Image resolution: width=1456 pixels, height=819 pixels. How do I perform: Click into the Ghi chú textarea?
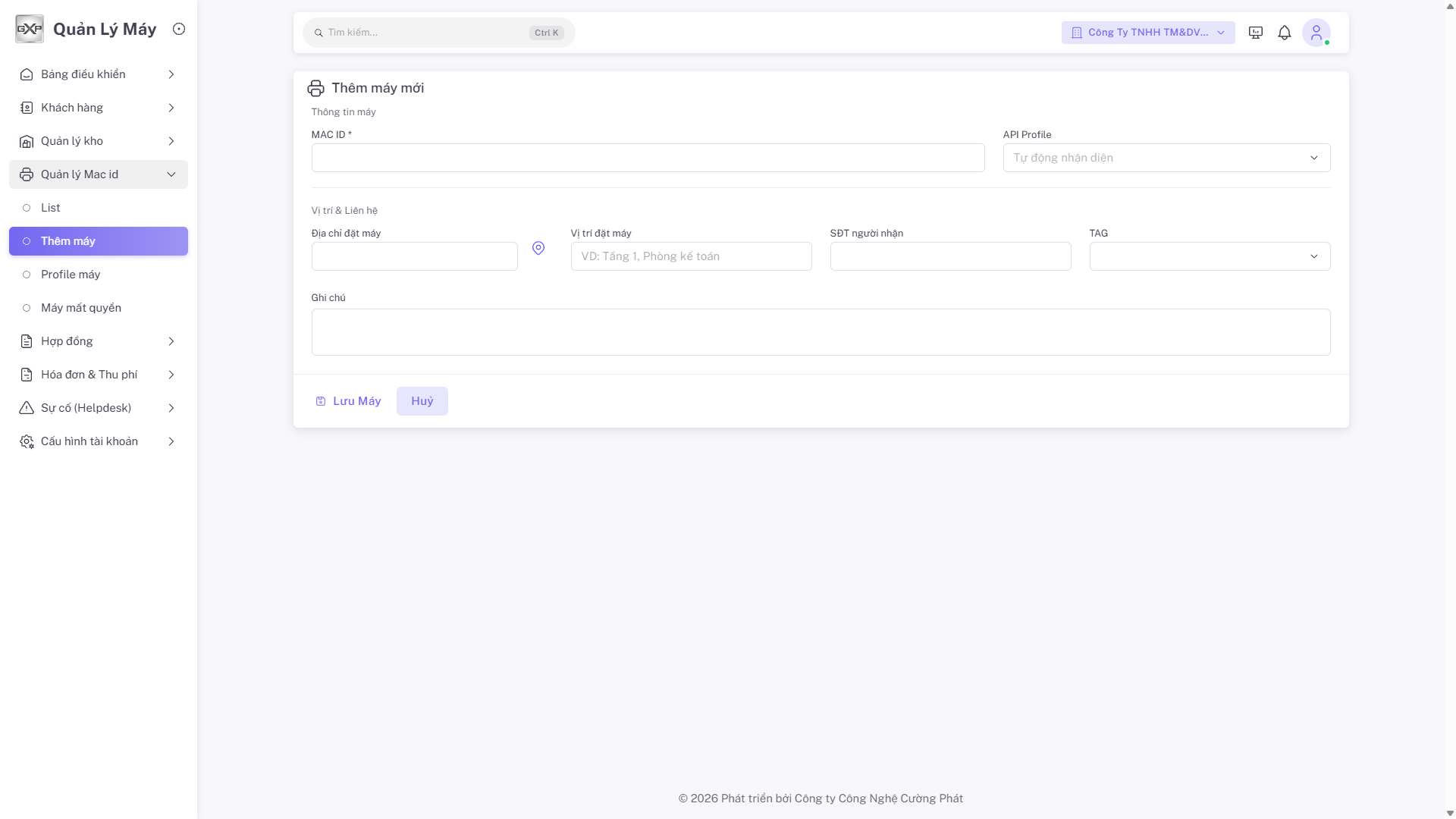[821, 332]
